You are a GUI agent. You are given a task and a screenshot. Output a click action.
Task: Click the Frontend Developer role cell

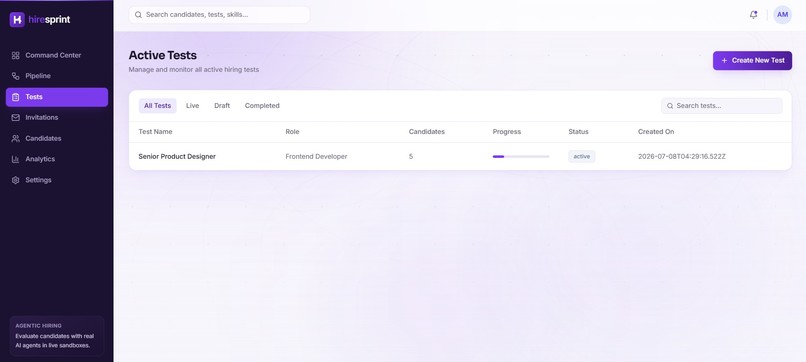(x=316, y=156)
